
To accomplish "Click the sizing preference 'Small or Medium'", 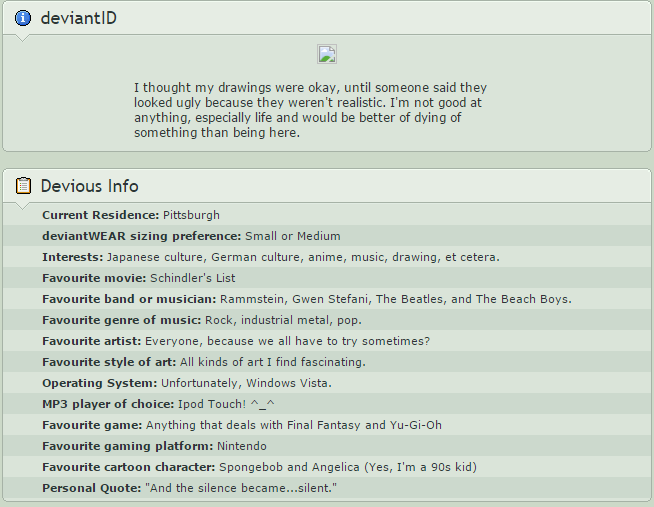I will [x=293, y=236].
